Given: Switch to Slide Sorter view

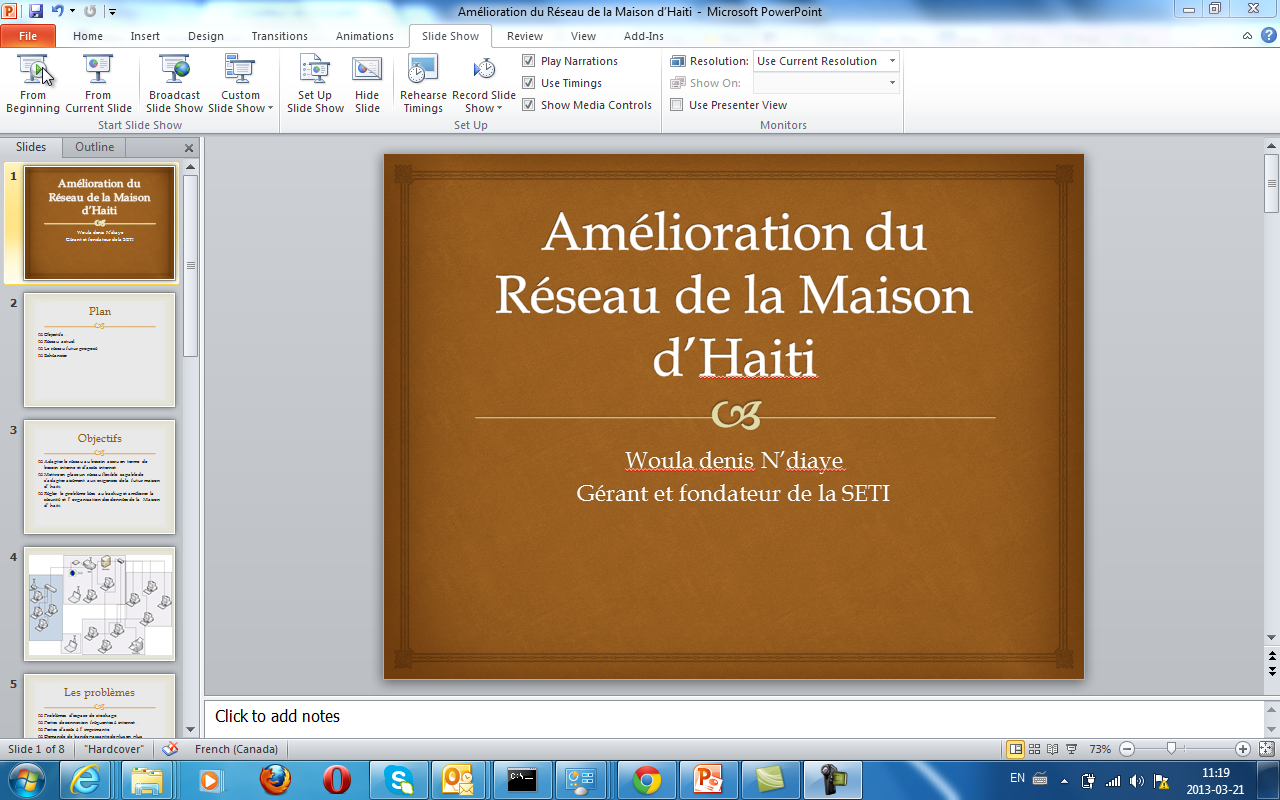Looking at the screenshot, I should tap(1035, 749).
